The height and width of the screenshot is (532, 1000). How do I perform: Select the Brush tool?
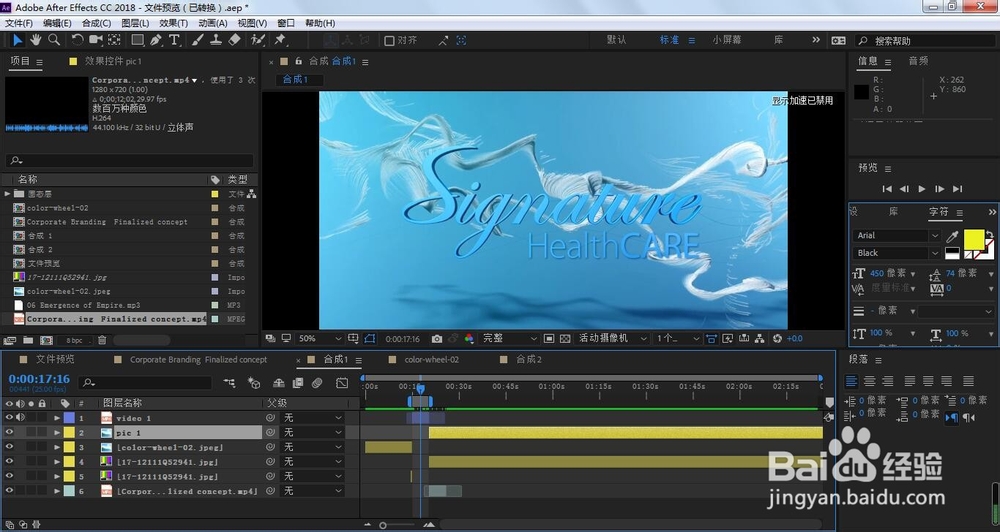pyautogui.click(x=198, y=40)
